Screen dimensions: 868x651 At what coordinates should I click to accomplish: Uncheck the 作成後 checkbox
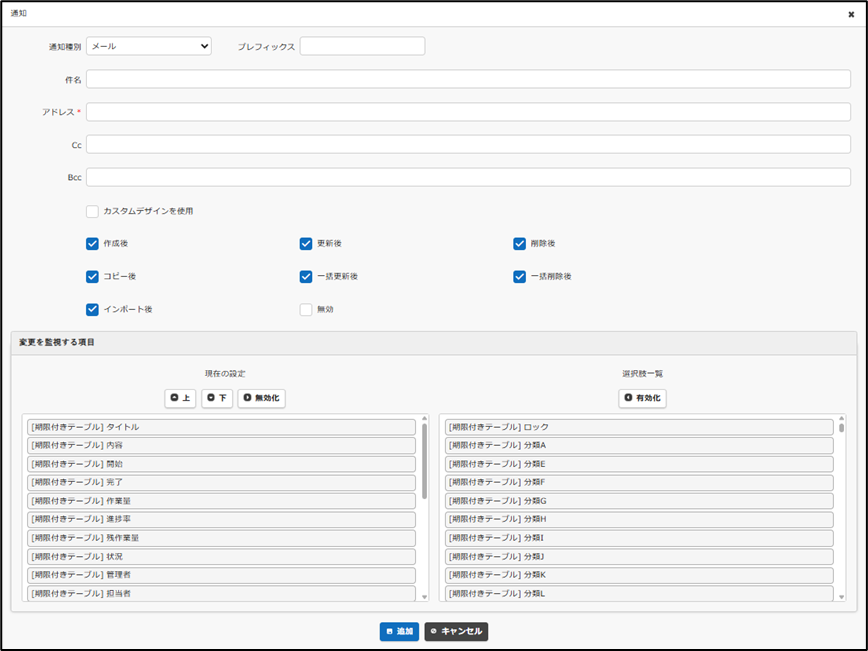[93, 243]
